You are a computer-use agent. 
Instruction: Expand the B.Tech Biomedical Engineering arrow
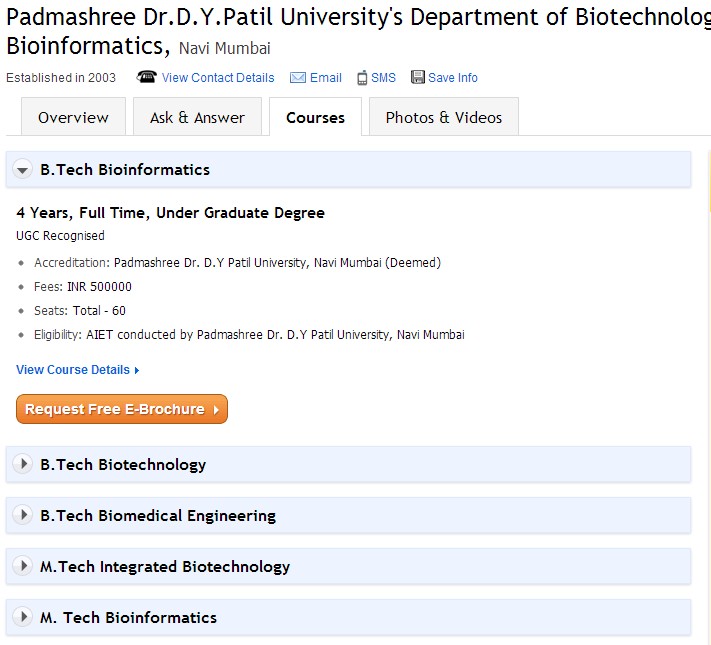point(22,515)
